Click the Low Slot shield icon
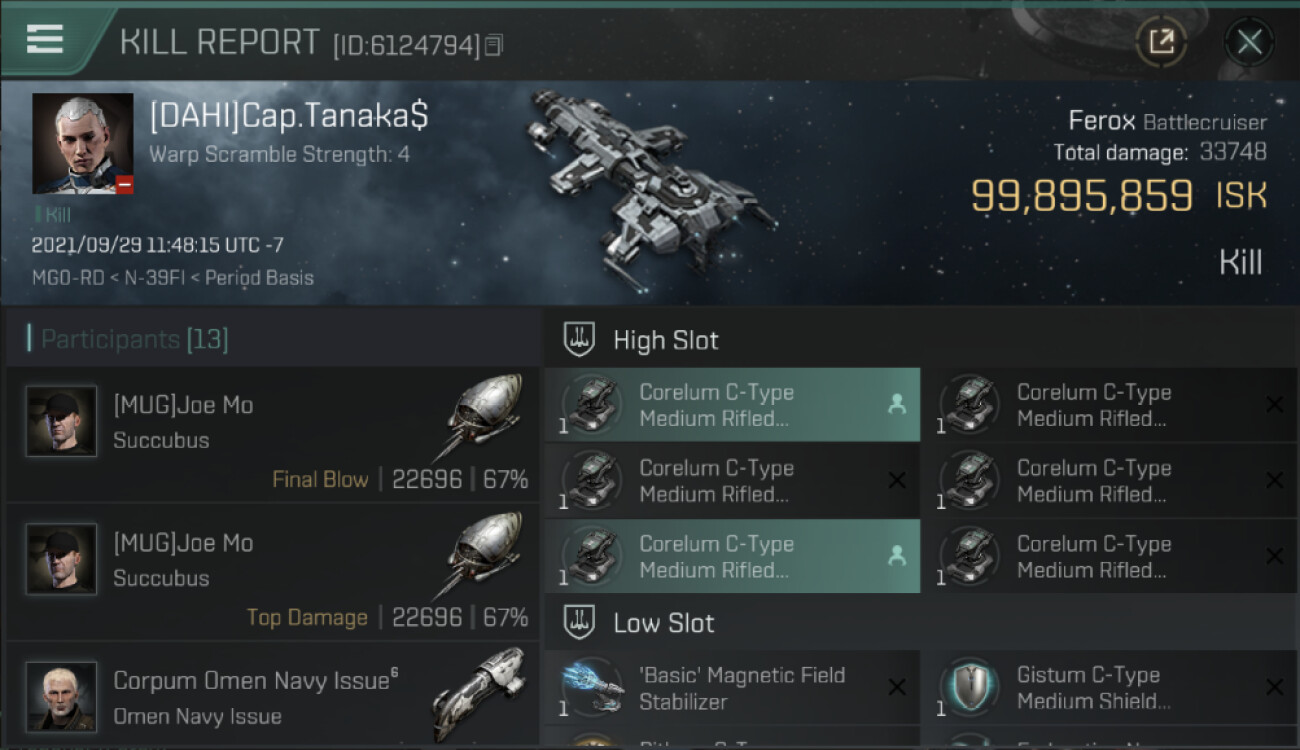This screenshot has height=750, width=1300. [580, 622]
